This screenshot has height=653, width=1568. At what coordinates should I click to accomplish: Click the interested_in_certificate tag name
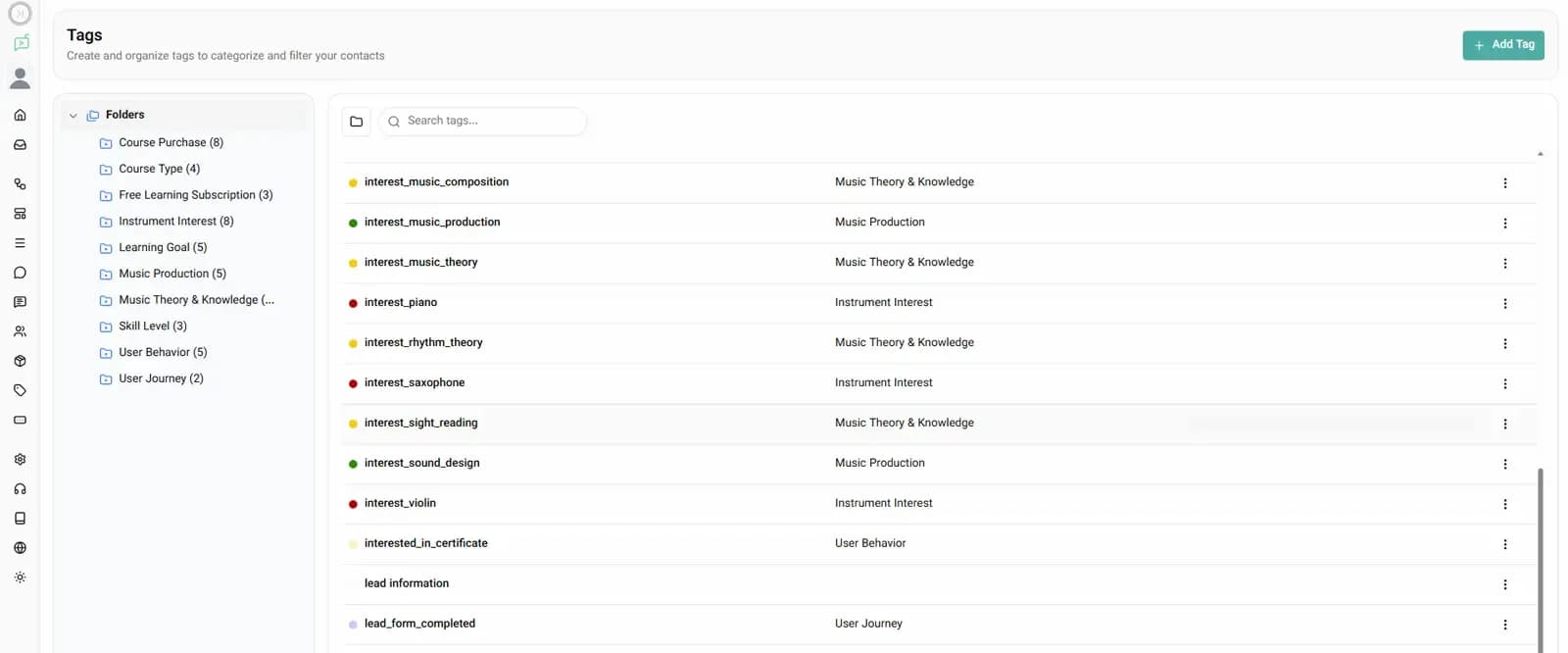point(426,544)
